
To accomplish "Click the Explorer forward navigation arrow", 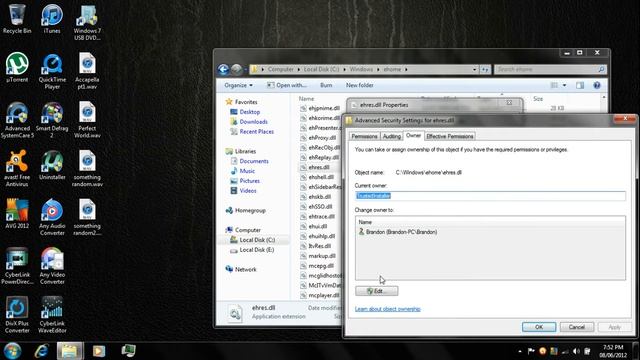I will [236, 69].
